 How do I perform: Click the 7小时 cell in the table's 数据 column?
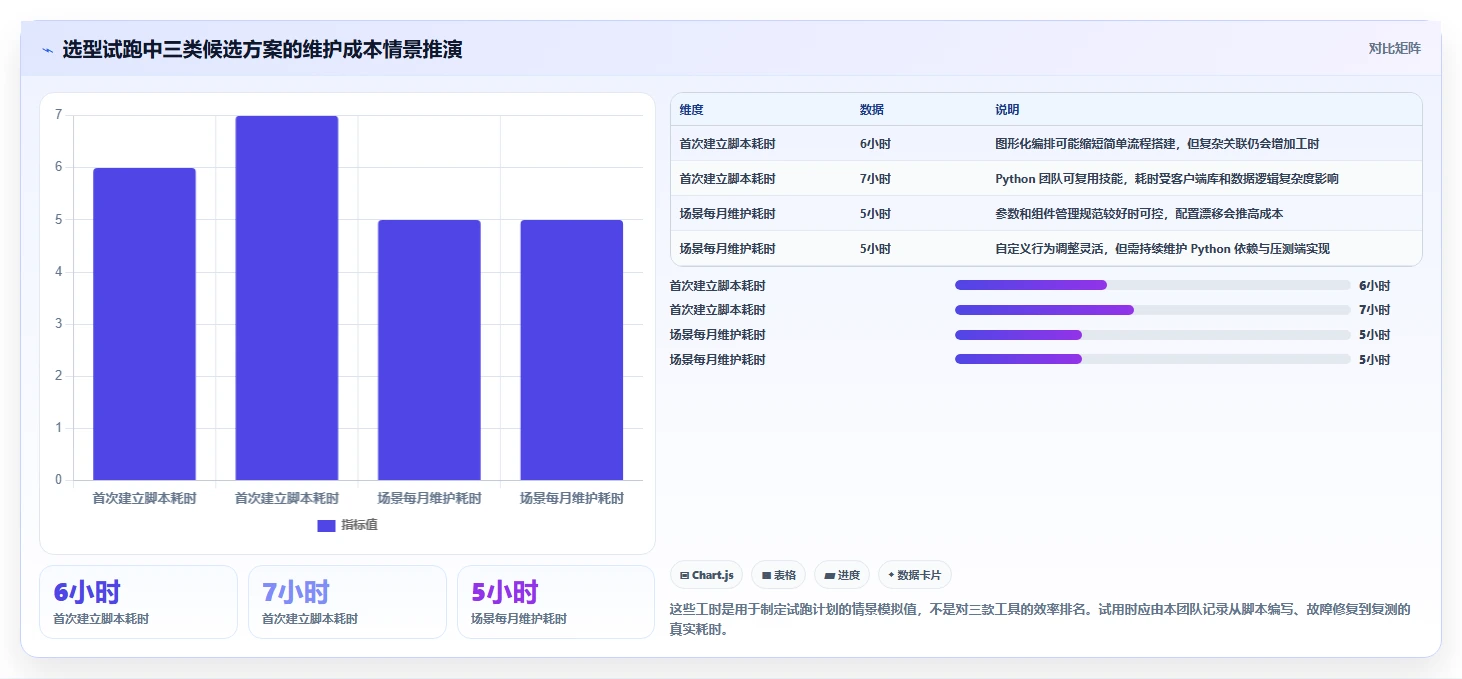click(875, 179)
